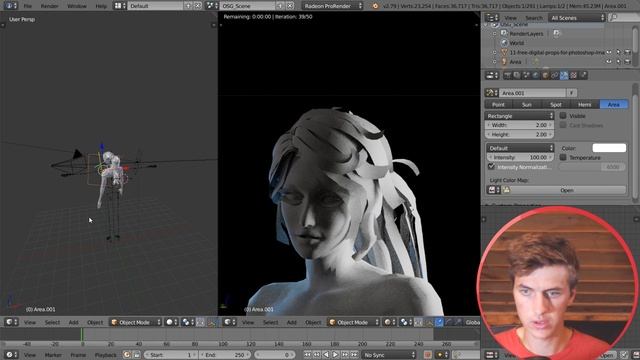This screenshot has width=640, height=360.
Task: Disable the Intensity Normalization checkbox
Action: (x=491, y=167)
